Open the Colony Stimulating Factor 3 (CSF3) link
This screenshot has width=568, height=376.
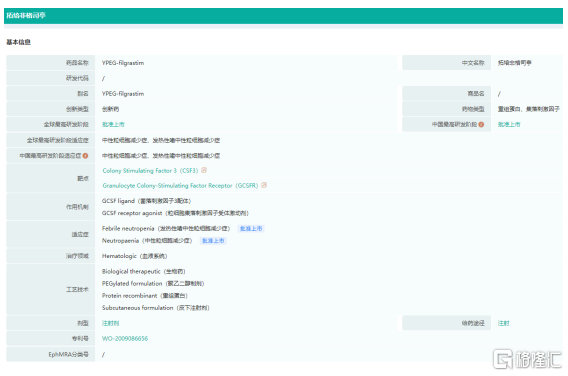(x=150, y=171)
